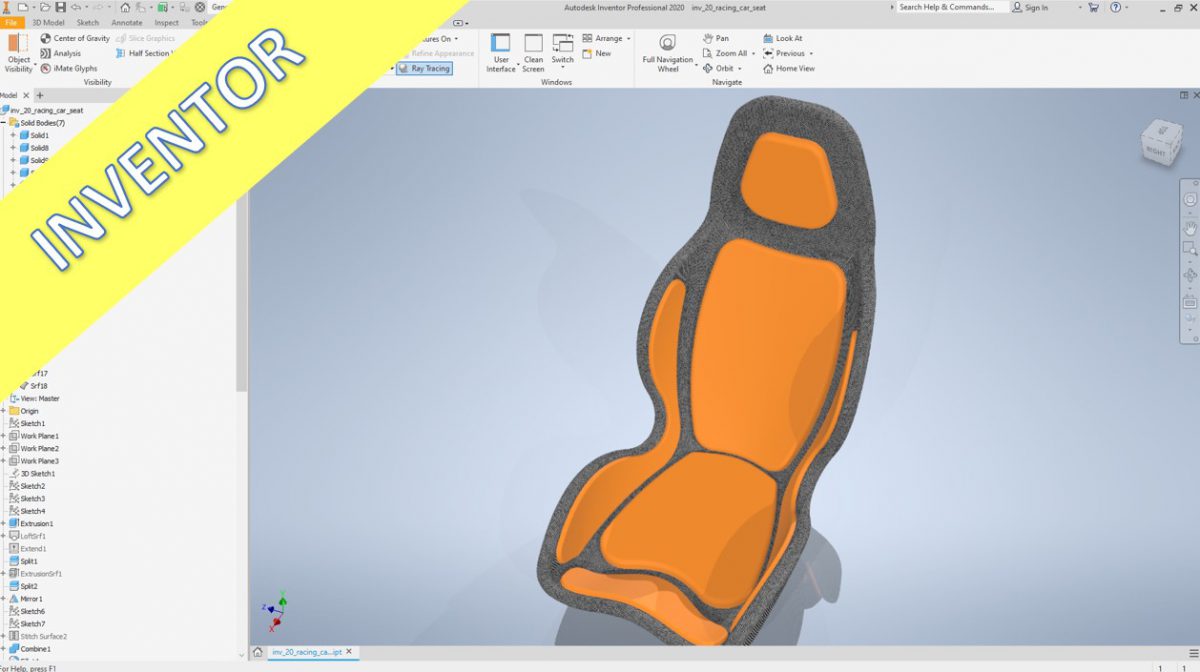Viewport: 1200px width, 672px height.
Task: Activate the Look At tool
Action: coord(787,38)
